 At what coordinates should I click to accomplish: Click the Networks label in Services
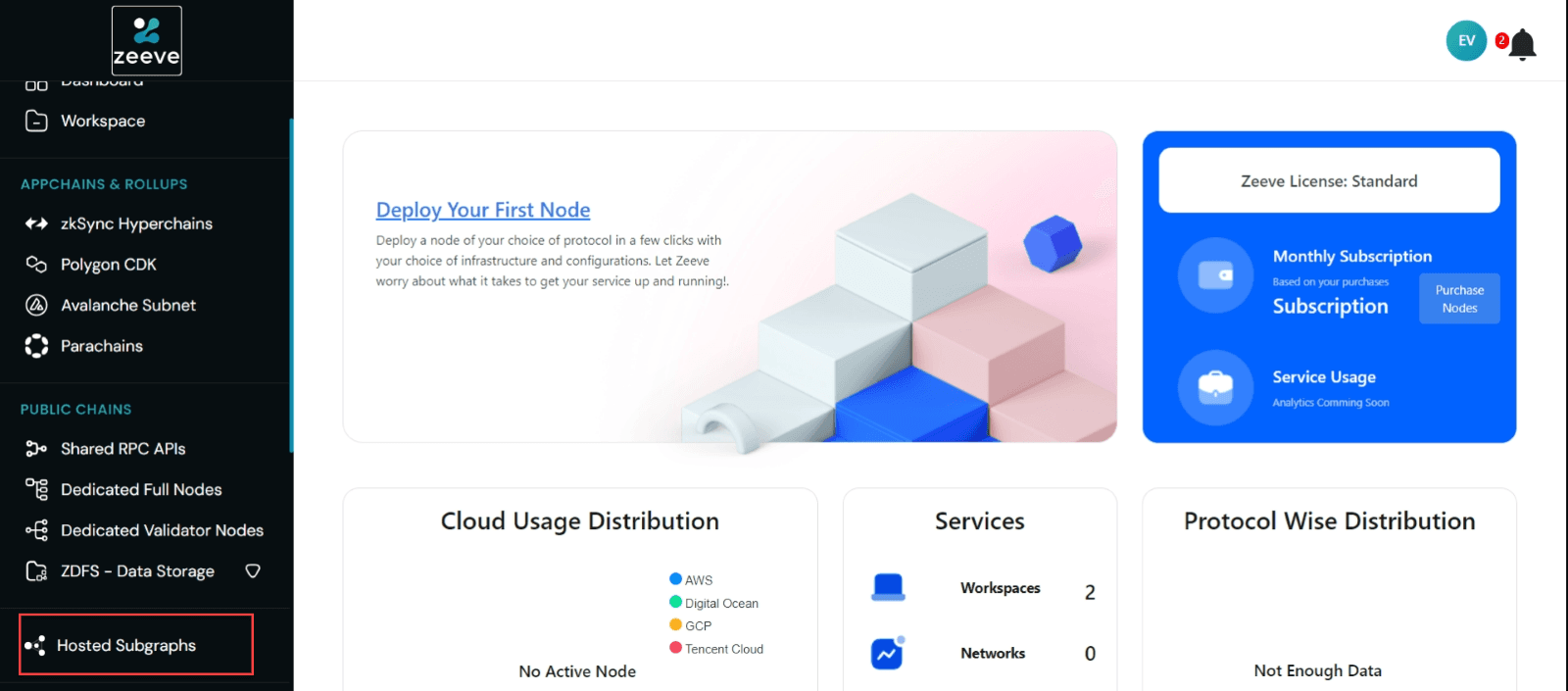click(993, 654)
